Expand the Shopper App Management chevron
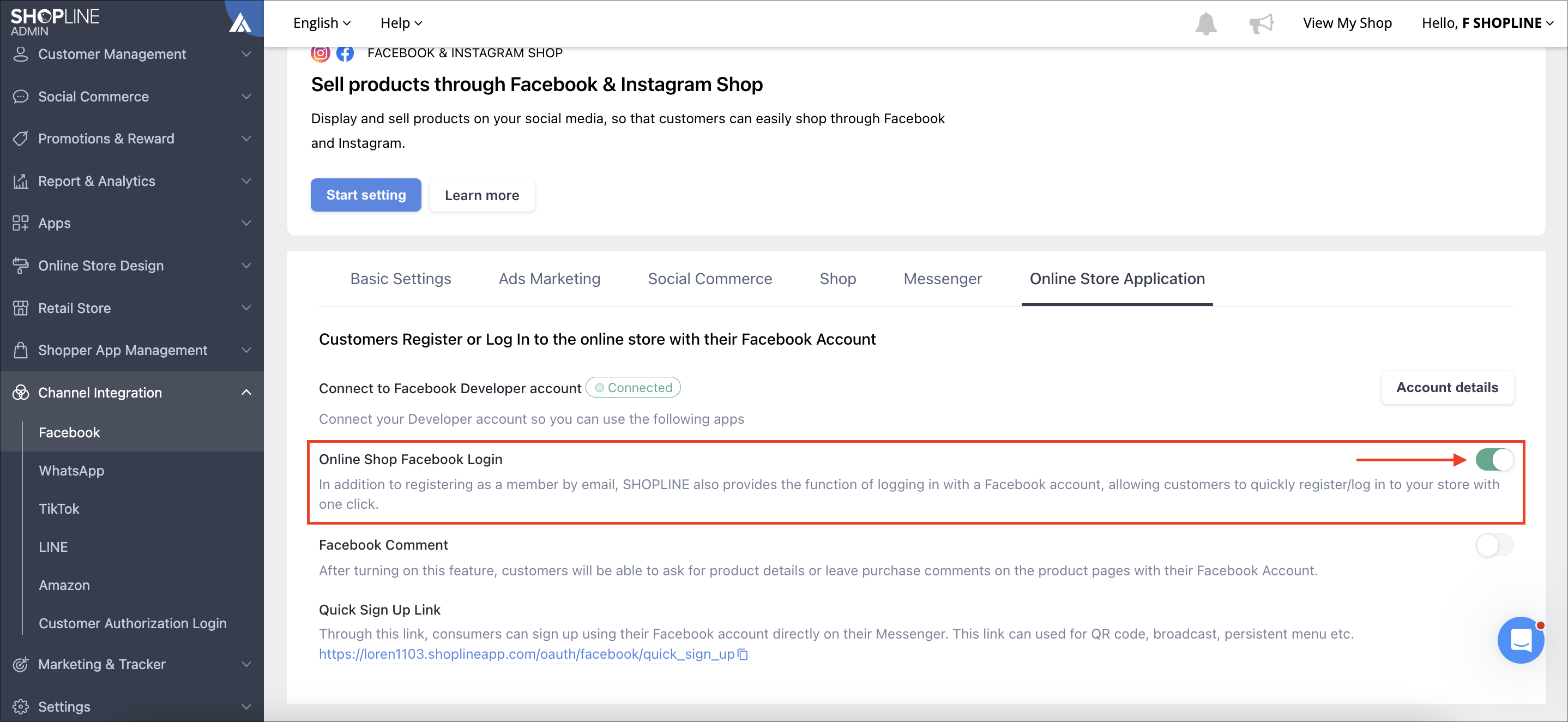 click(246, 350)
